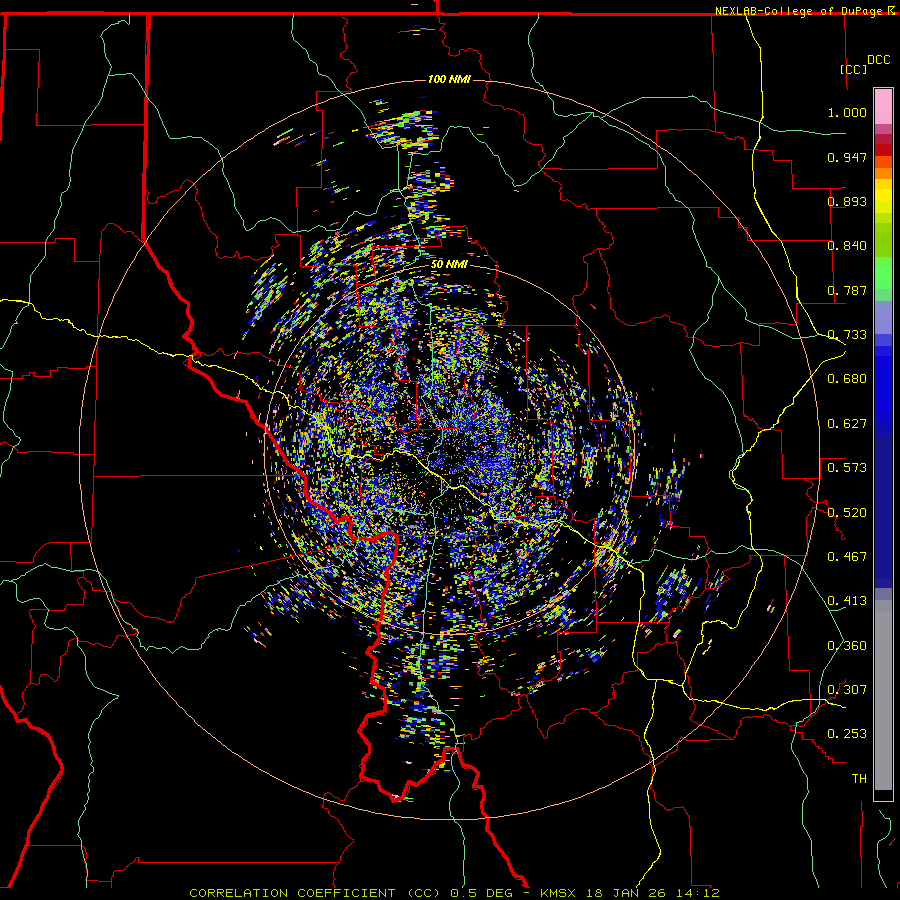Select the 0.307 legend value
This screenshot has width=900, height=900.
click(x=847, y=689)
